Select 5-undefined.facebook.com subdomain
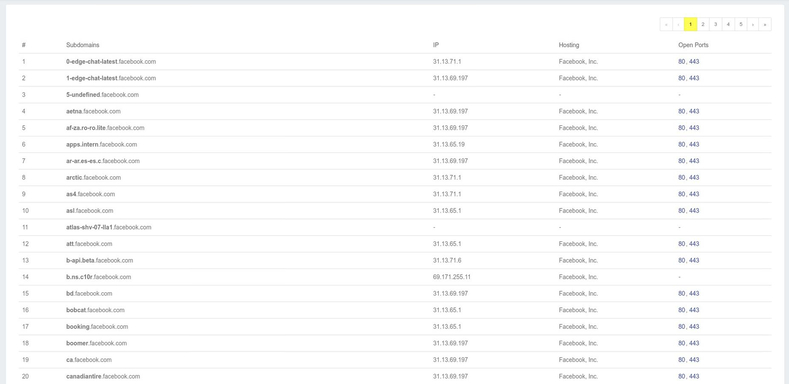This screenshot has height=384, width=789. click(102, 95)
